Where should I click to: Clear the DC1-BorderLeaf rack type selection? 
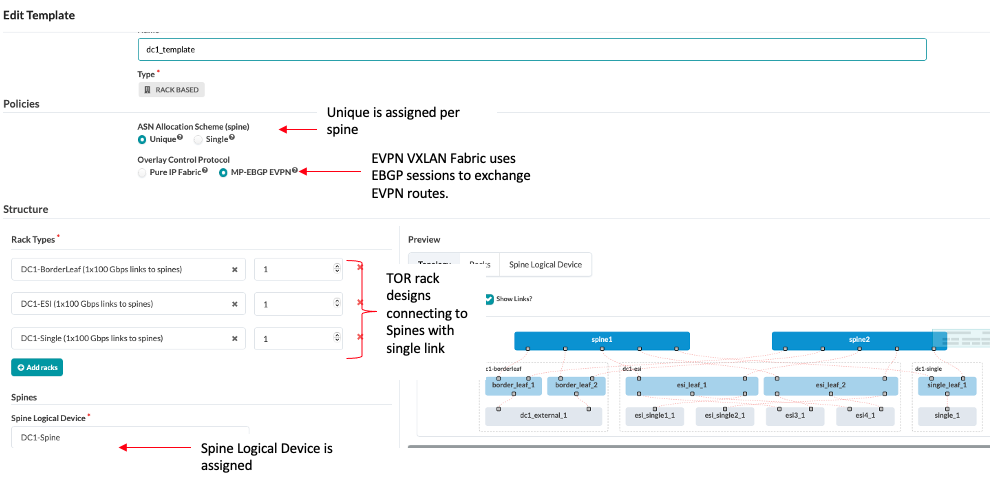[234, 270]
